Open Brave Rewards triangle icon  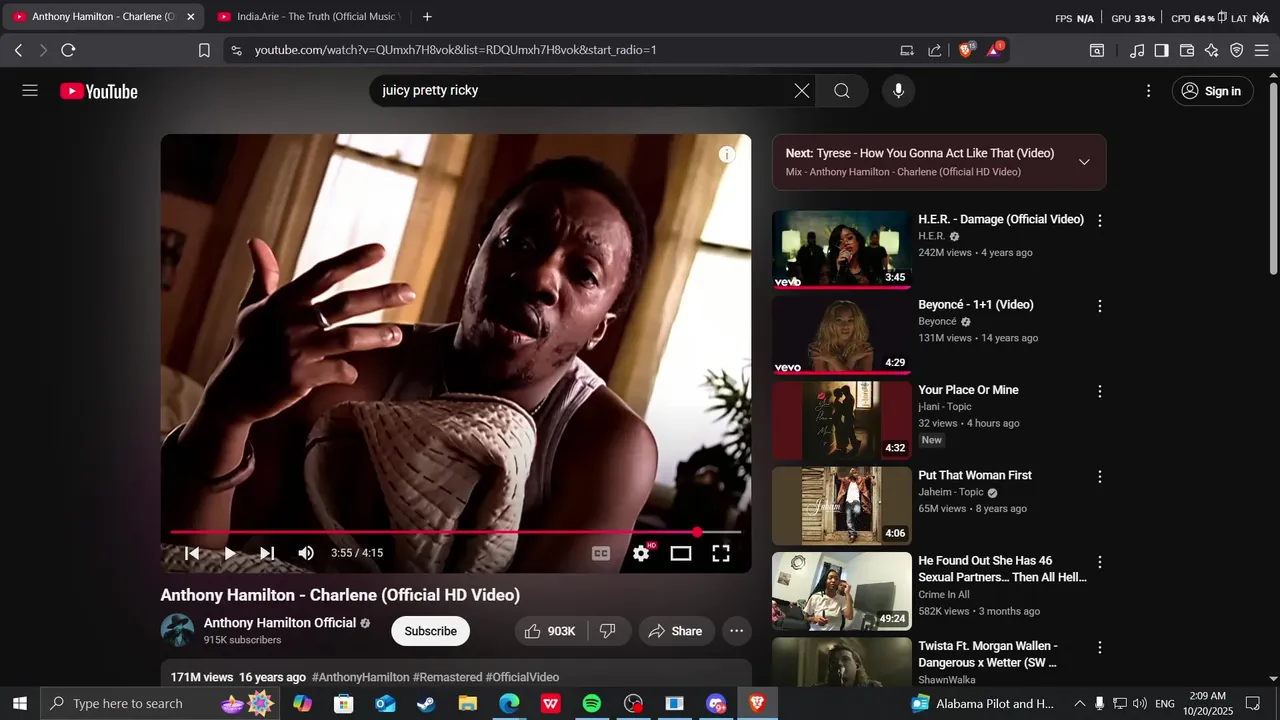click(995, 50)
